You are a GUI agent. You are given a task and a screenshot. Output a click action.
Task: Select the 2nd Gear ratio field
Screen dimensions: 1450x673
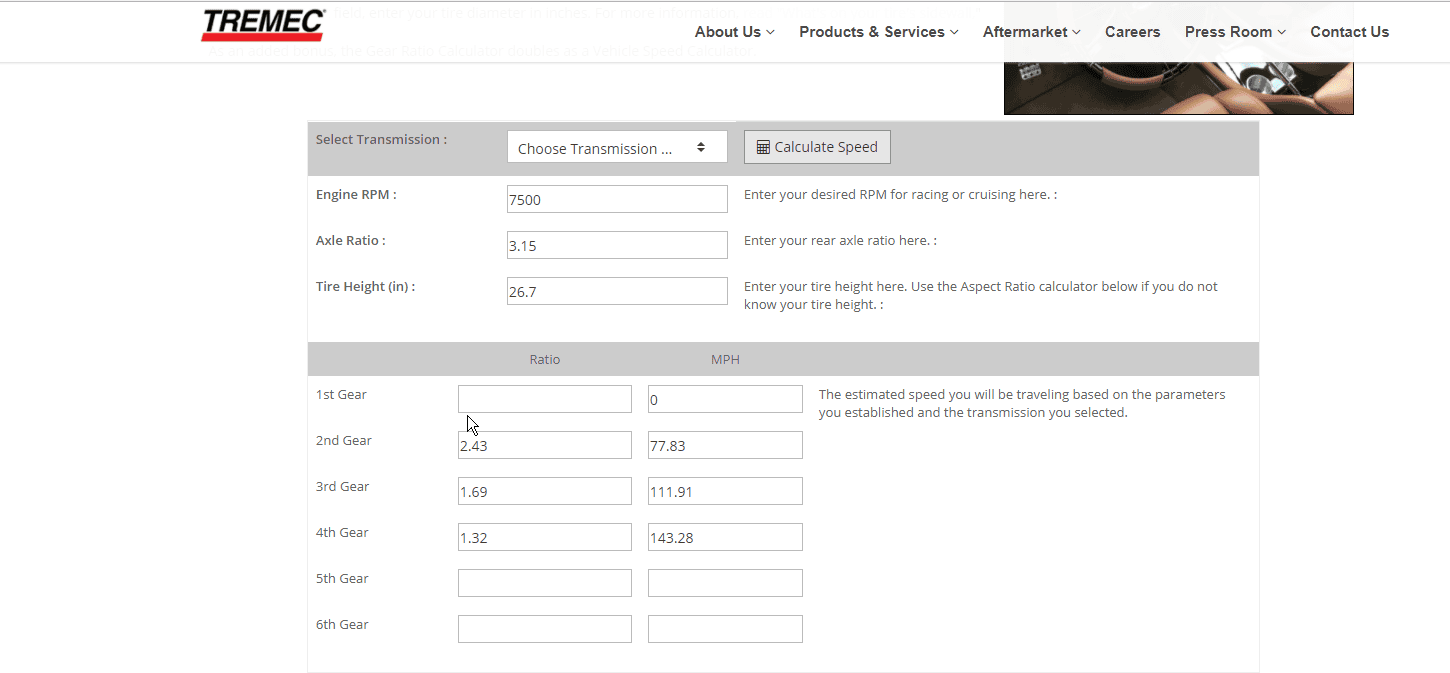click(545, 445)
